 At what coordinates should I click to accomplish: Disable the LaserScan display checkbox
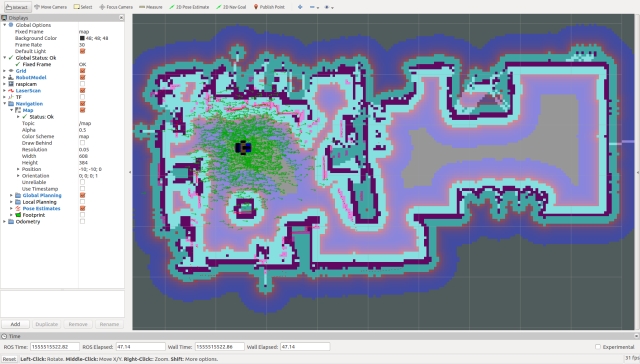pyautogui.click(x=82, y=91)
